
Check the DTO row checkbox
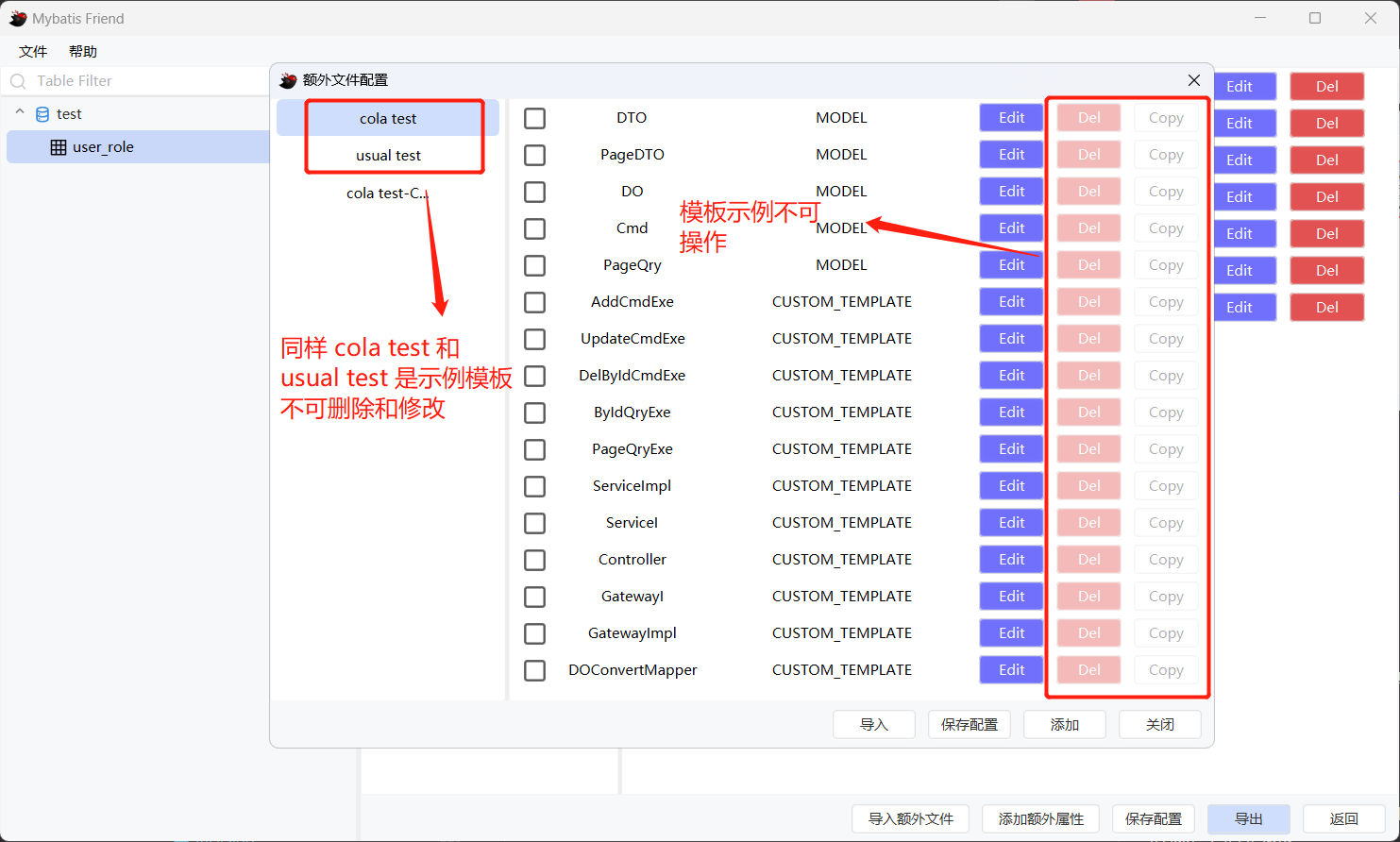534,118
